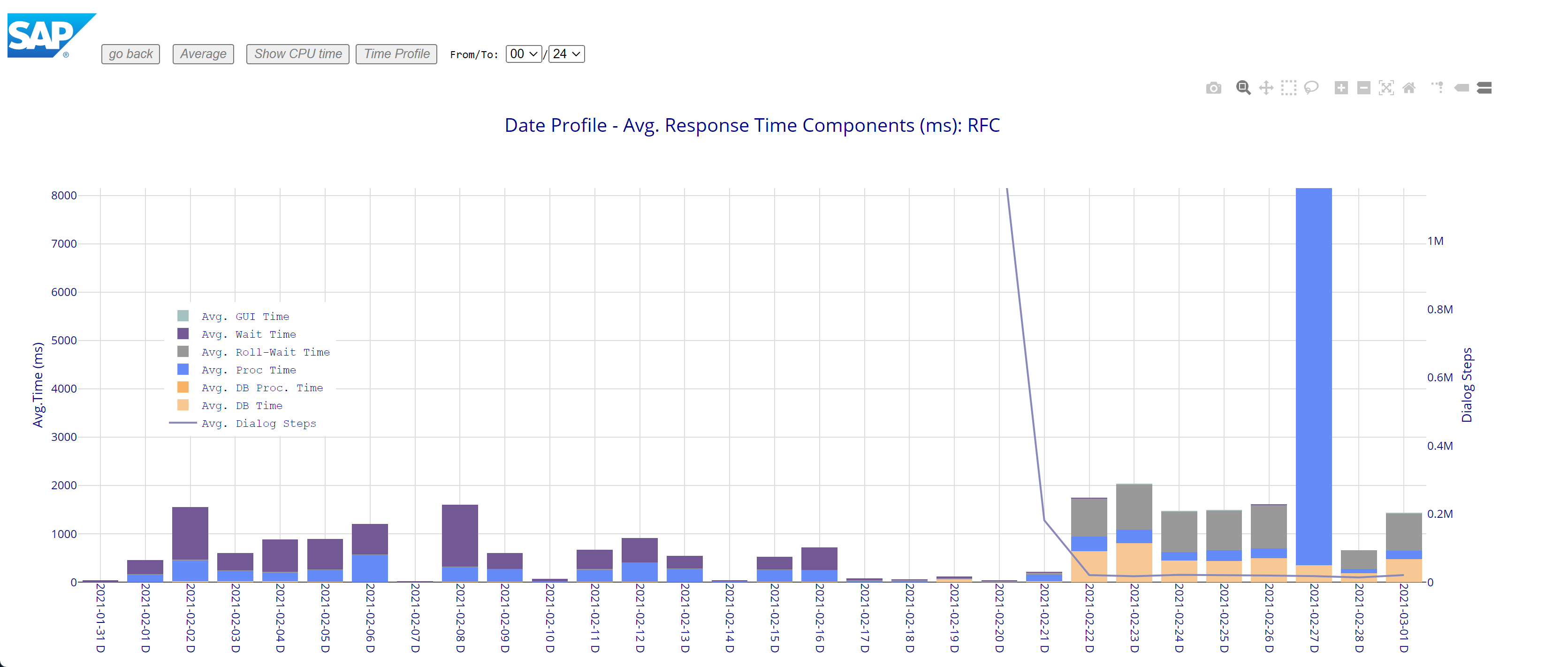Click the tall blue bar for 2021-02-27
Viewport: 1568px width, 667px height.
pyautogui.click(x=1314, y=376)
